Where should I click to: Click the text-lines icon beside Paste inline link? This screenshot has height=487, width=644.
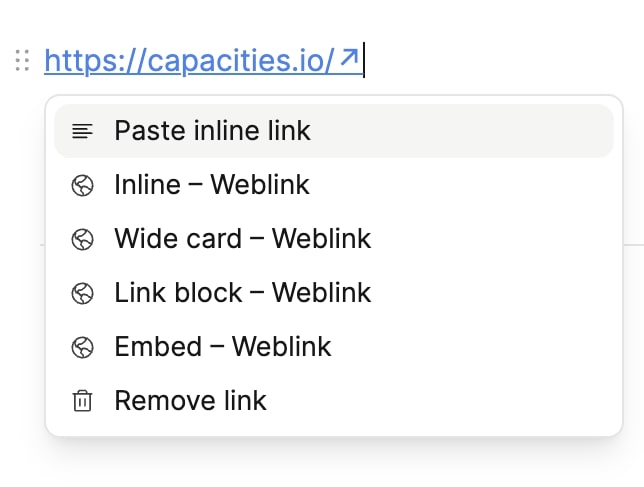(x=83, y=131)
